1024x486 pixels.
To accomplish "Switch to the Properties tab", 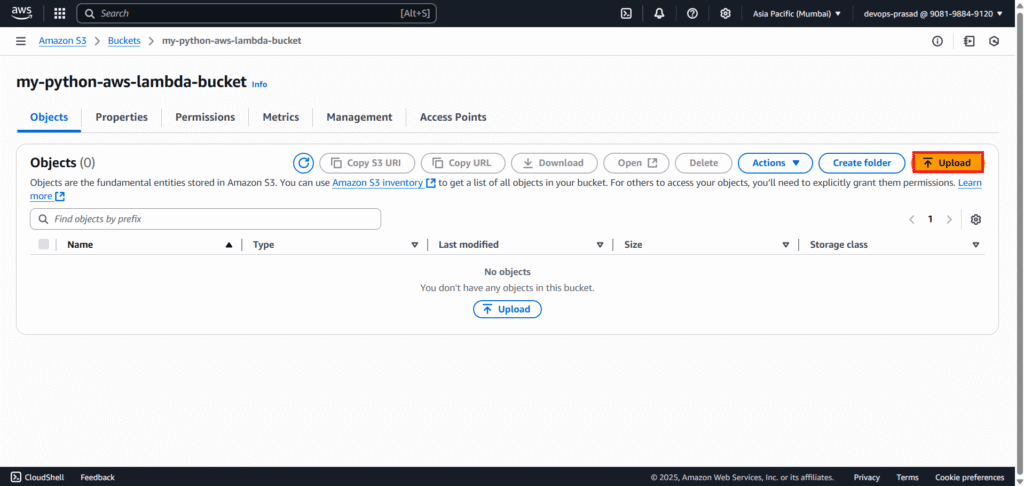I will 121,118.
